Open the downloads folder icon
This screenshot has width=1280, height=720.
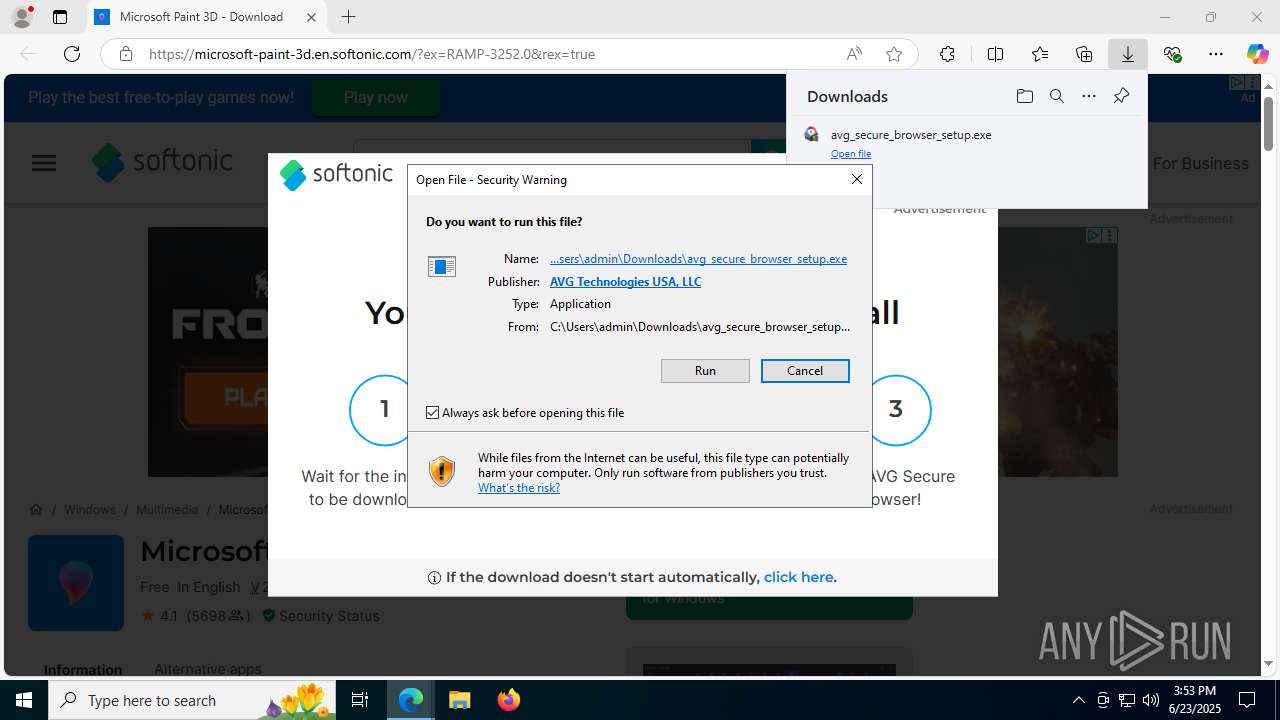[x=1024, y=96]
